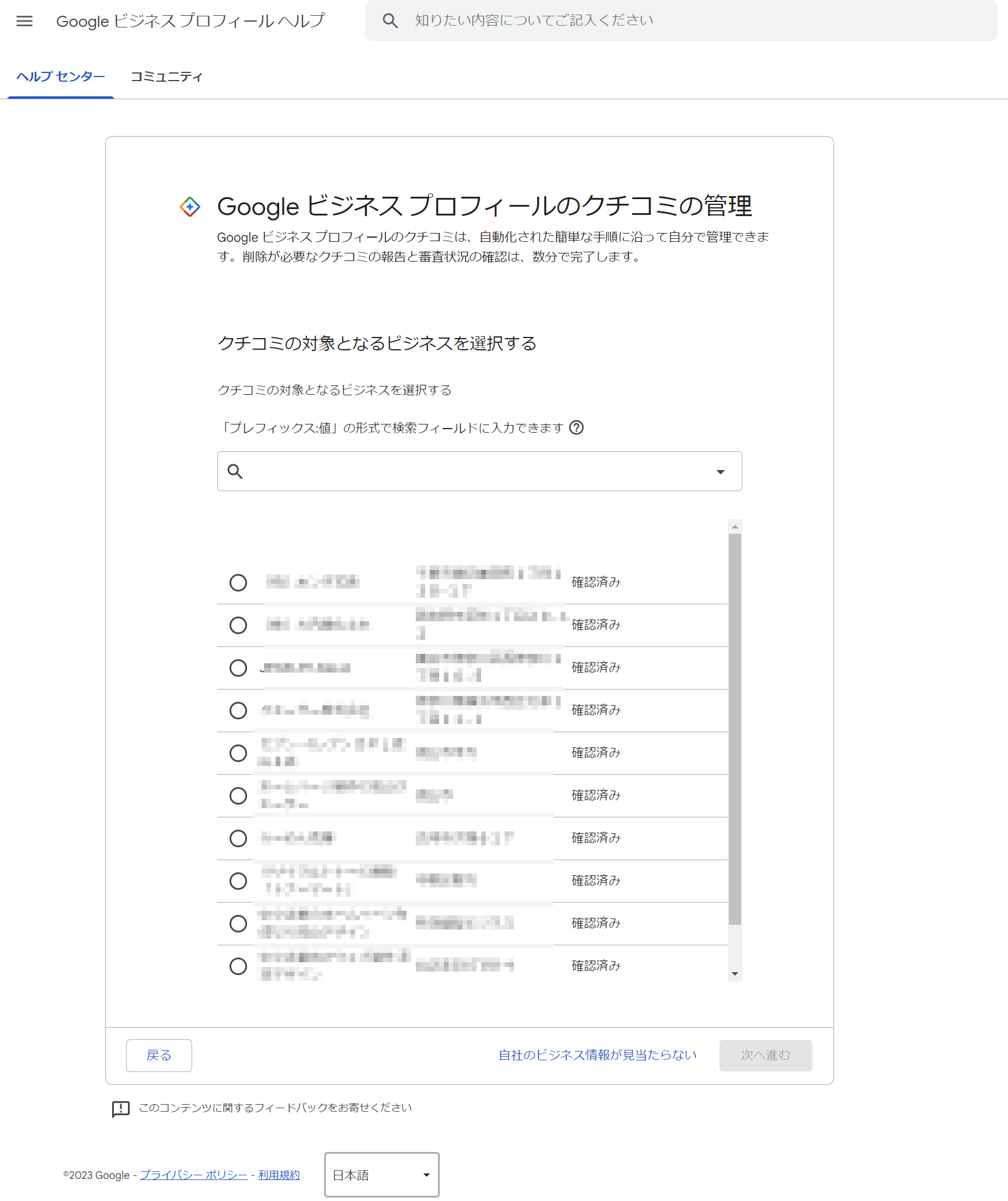Click the search magnifier icon in header
Screen dimensions: 1008x1201
pos(390,21)
